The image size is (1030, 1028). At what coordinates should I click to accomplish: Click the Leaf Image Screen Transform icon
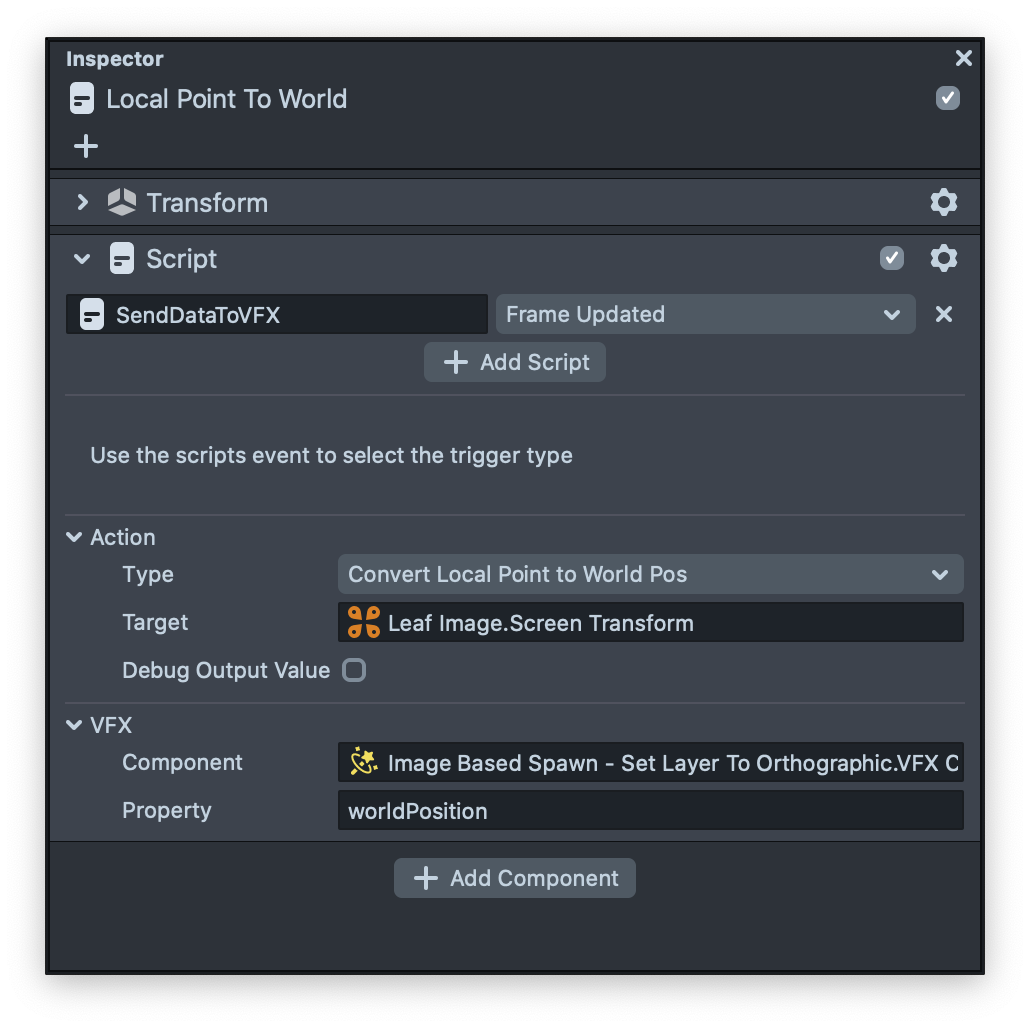(363, 623)
